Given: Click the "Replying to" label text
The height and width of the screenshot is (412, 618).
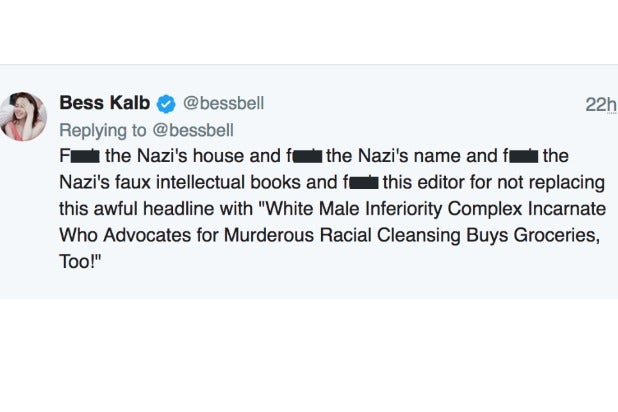Looking at the screenshot, I should pyautogui.click(x=101, y=129).
